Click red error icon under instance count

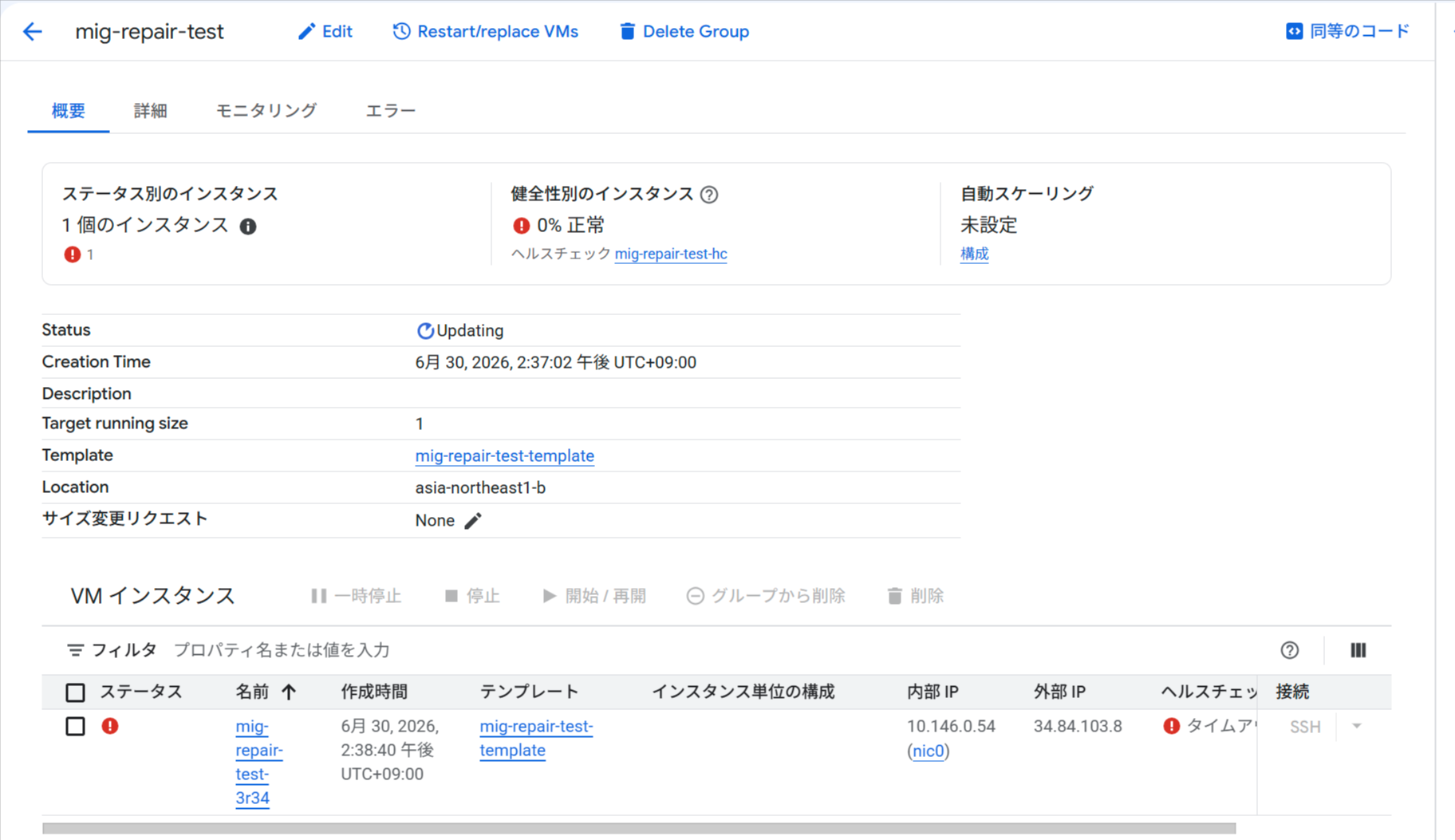tap(73, 254)
